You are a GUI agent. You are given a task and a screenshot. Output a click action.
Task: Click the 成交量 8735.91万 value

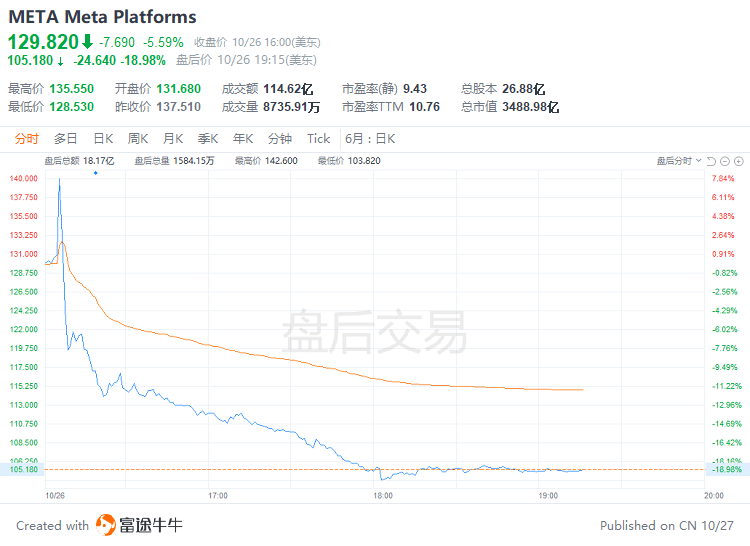pyautogui.click(x=291, y=107)
